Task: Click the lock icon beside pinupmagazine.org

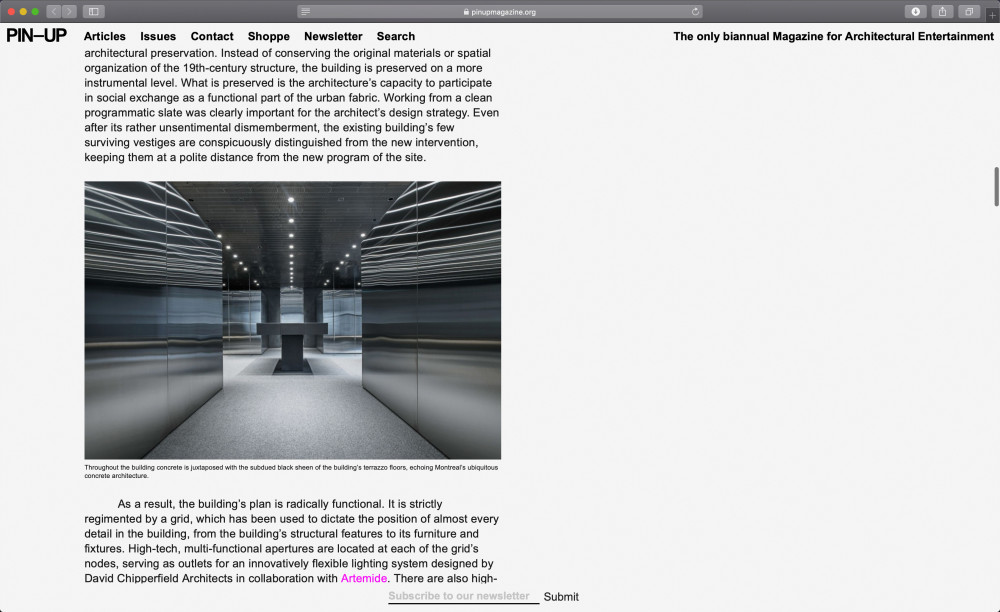Action: [466, 11]
